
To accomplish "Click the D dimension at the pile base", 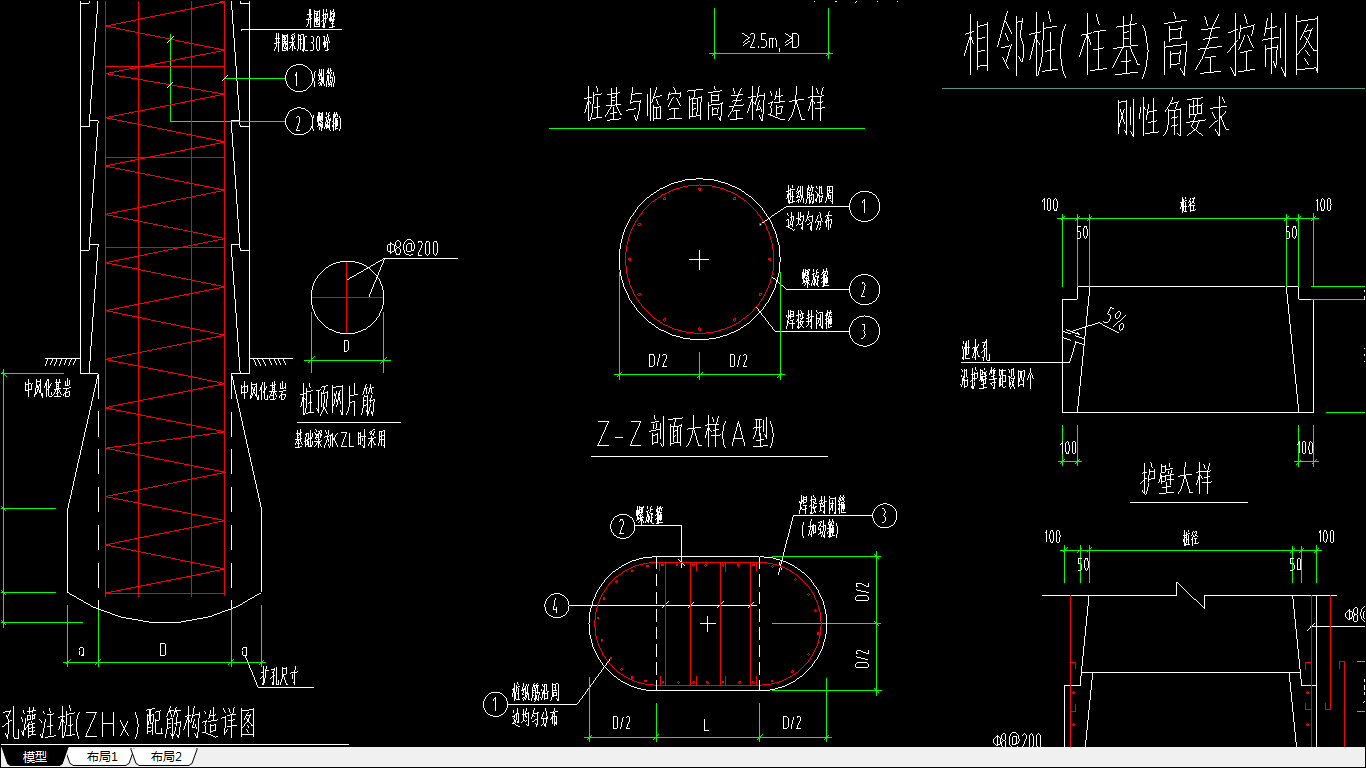I will point(164,650).
